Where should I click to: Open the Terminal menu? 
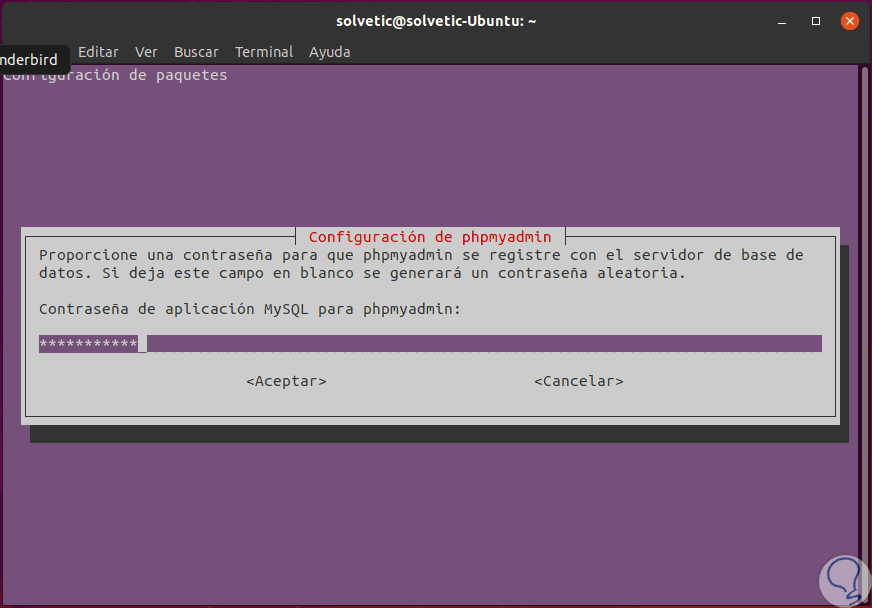coord(264,52)
